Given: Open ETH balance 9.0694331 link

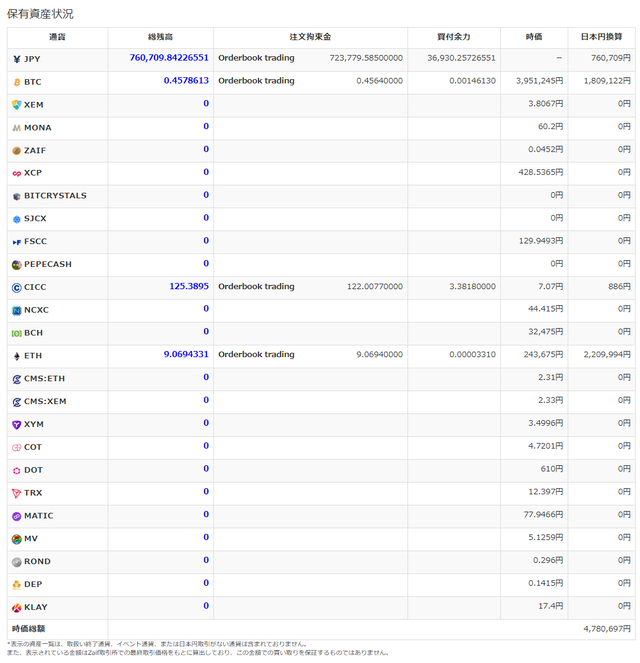Looking at the screenshot, I should (186, 354).
